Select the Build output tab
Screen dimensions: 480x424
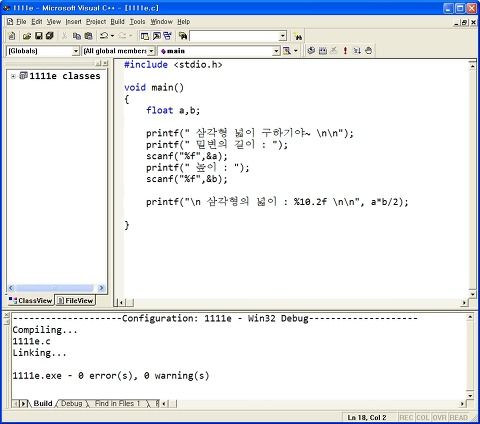(43, 403)
